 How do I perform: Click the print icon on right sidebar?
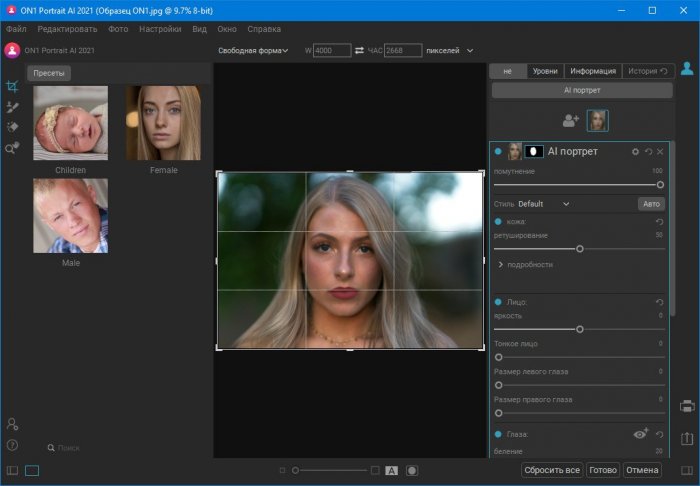687,406
